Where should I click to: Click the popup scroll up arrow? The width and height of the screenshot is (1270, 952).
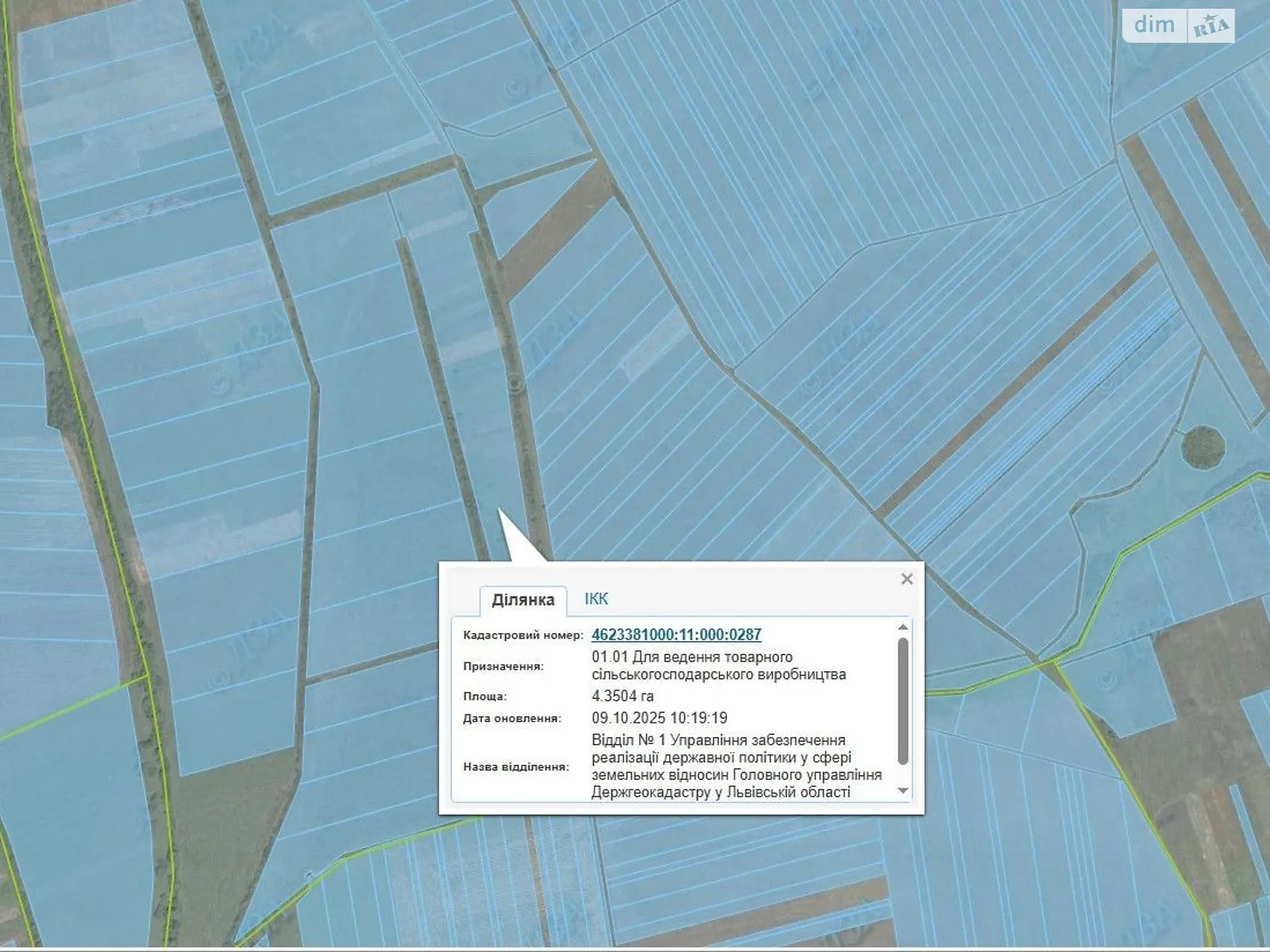(x=902, y=628)
